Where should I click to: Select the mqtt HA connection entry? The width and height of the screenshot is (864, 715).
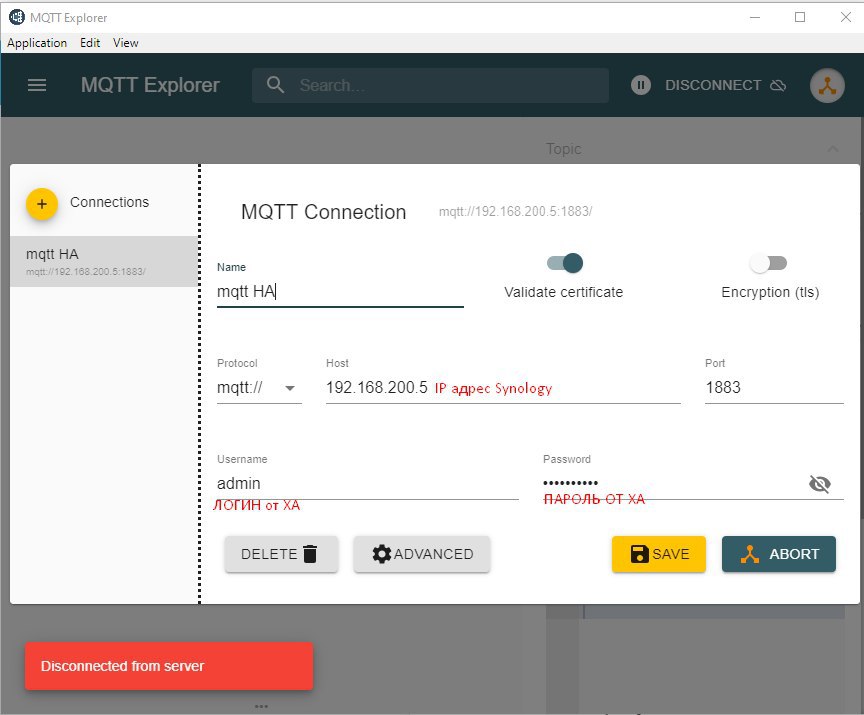(x=104, y=261)
